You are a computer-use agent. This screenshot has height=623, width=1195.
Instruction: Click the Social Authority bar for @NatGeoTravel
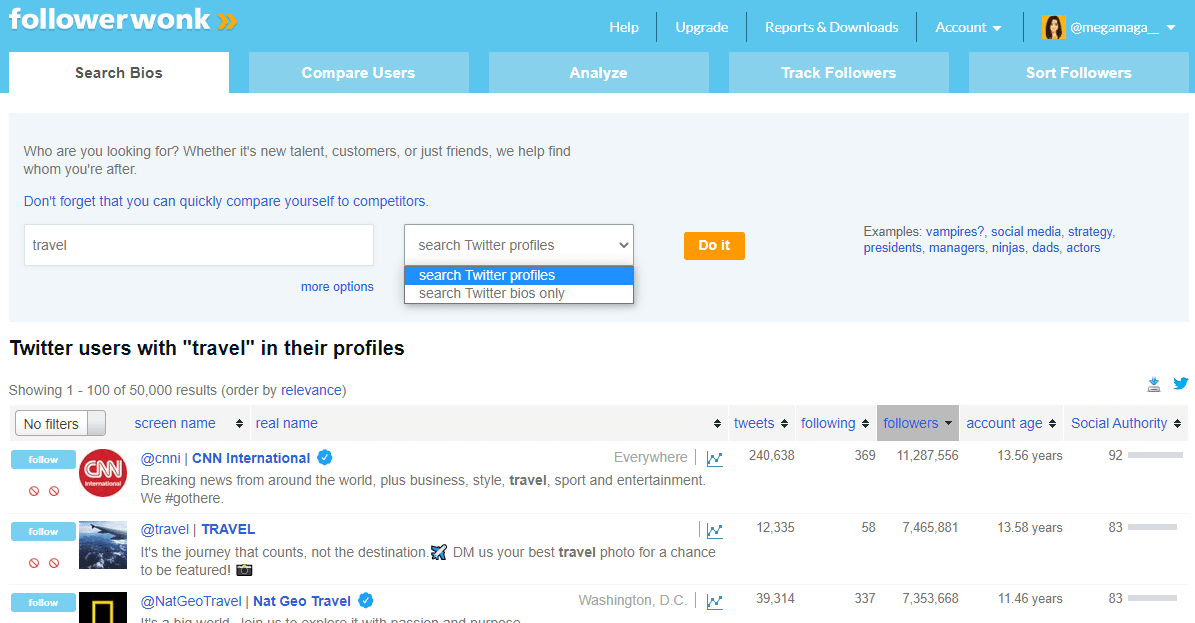coord(1153,599)
